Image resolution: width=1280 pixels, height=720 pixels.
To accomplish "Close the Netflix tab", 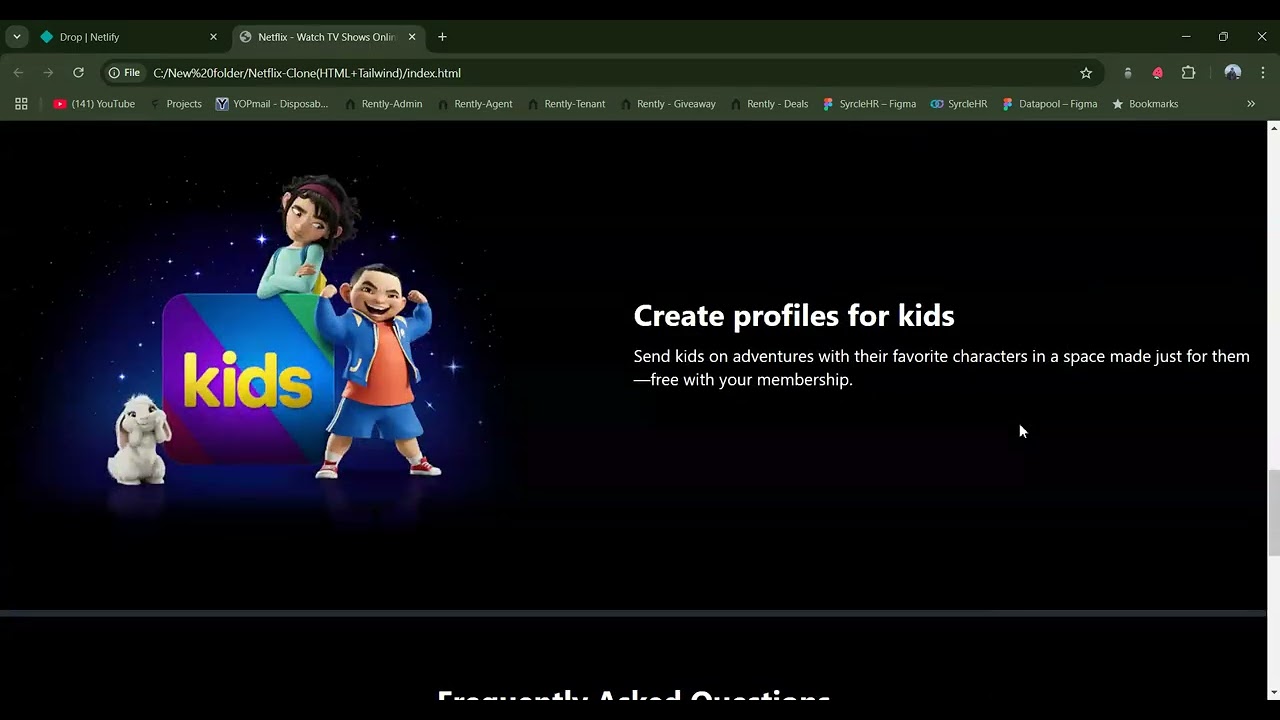I will [x=411, y=37].
